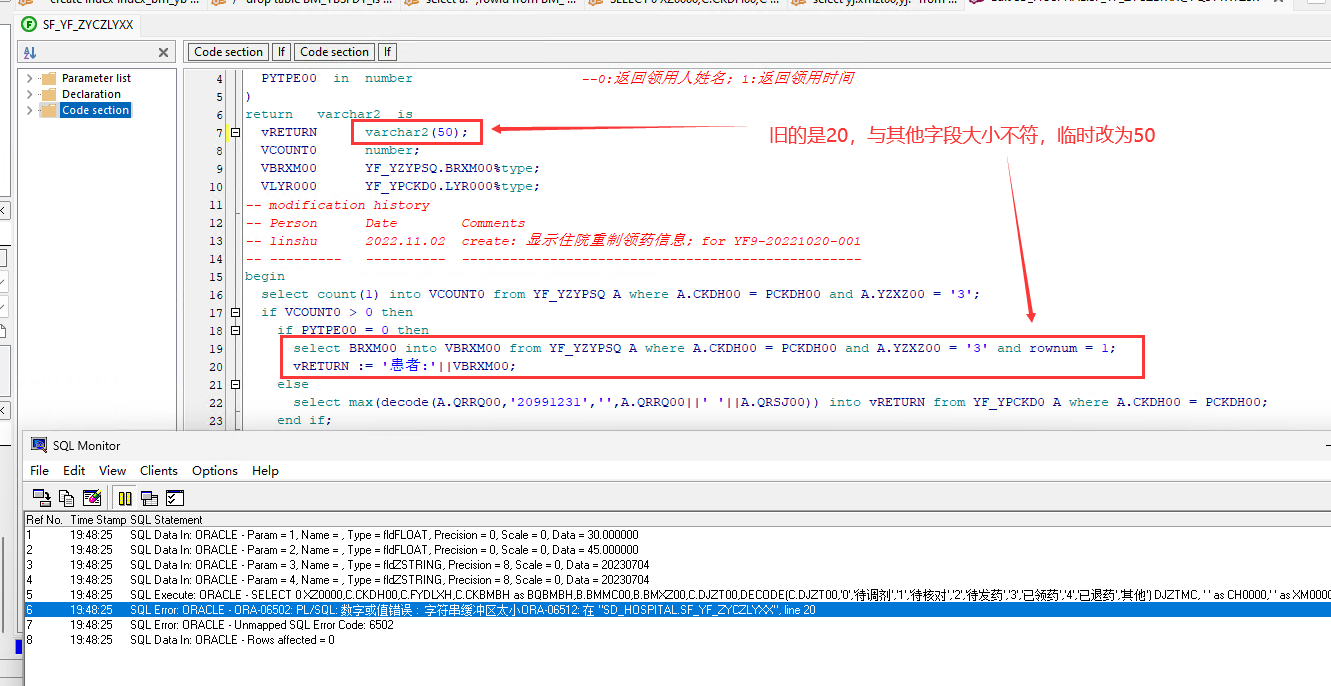Switch to the 'SELECT 0 XZ0000,C.CKDH00' window tab
The width and height of the screenshot is (1331, 686).
point(685,3)
